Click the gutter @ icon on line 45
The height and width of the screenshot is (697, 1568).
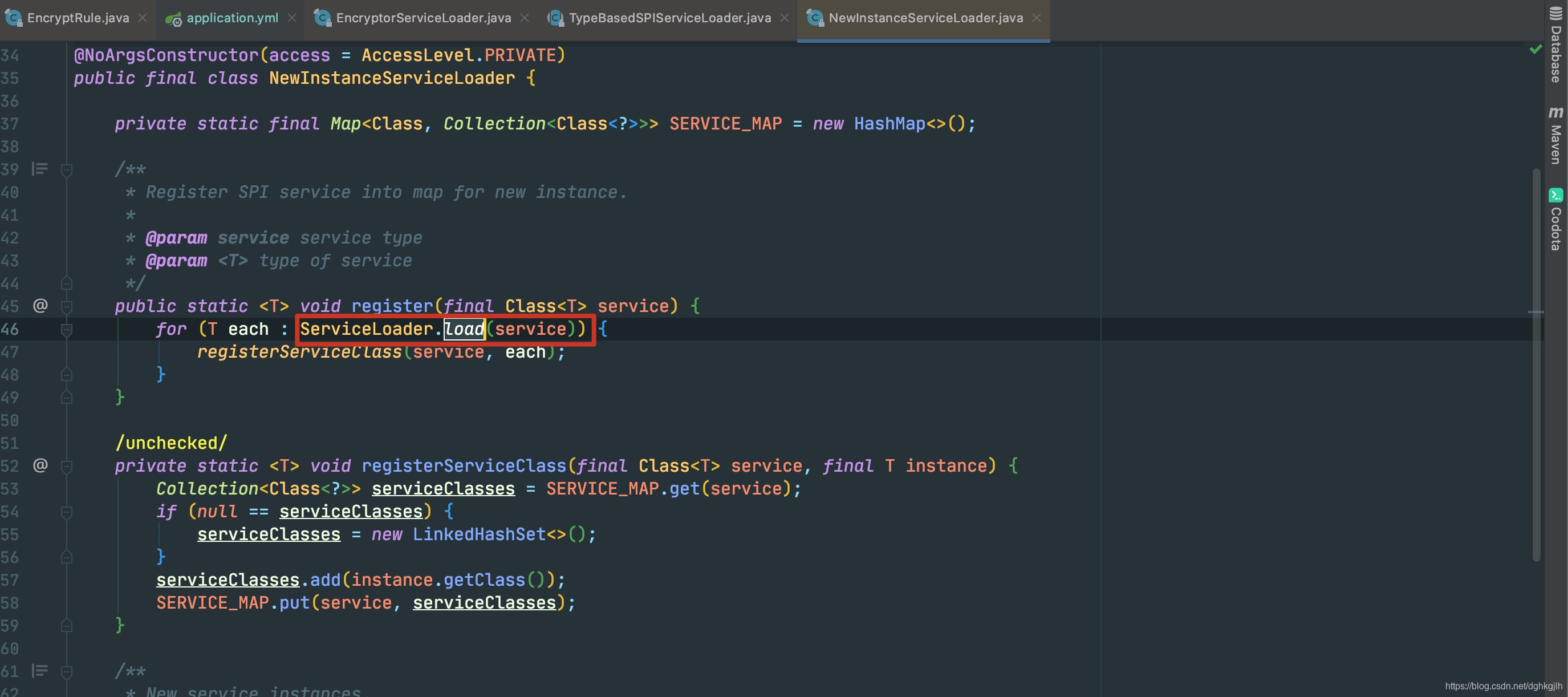coord(40,305)
